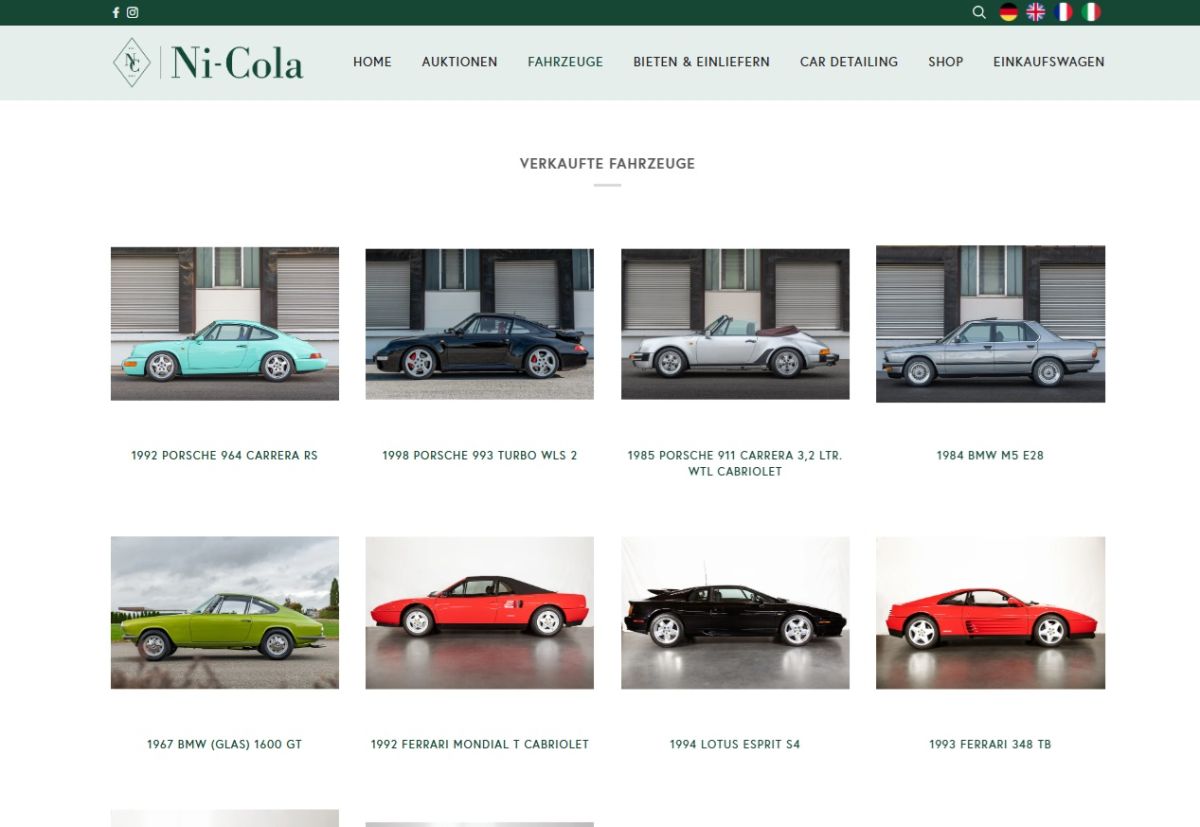Screen dimensions: 1200x827
Task: Click the 1967 BMW (Glas) 1600 GT title
Action: coord(224,744)
